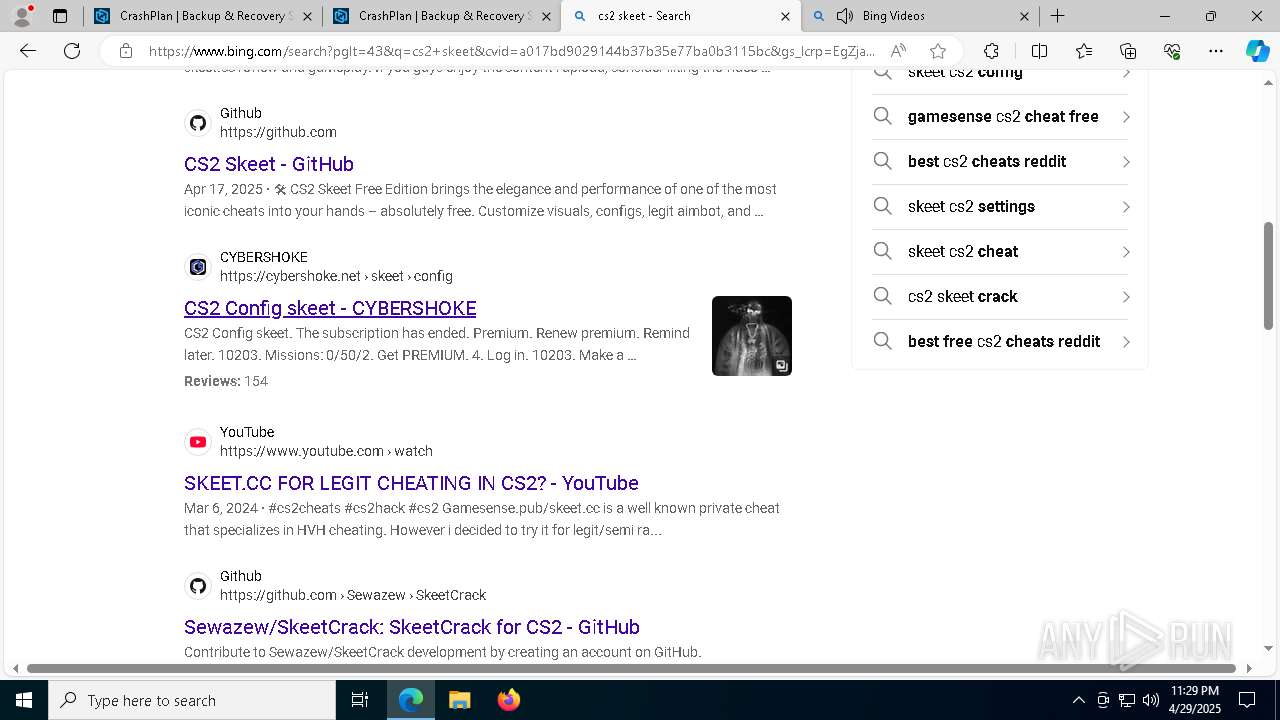Open split screen icon
This screenshot has width=1280, height=720.
coord(1039,51)
